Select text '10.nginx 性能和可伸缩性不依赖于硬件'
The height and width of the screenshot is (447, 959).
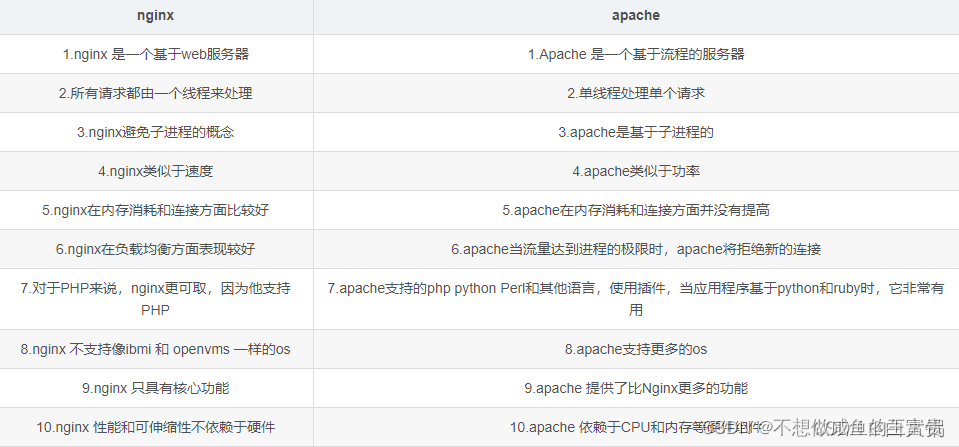tap(156, 427)
